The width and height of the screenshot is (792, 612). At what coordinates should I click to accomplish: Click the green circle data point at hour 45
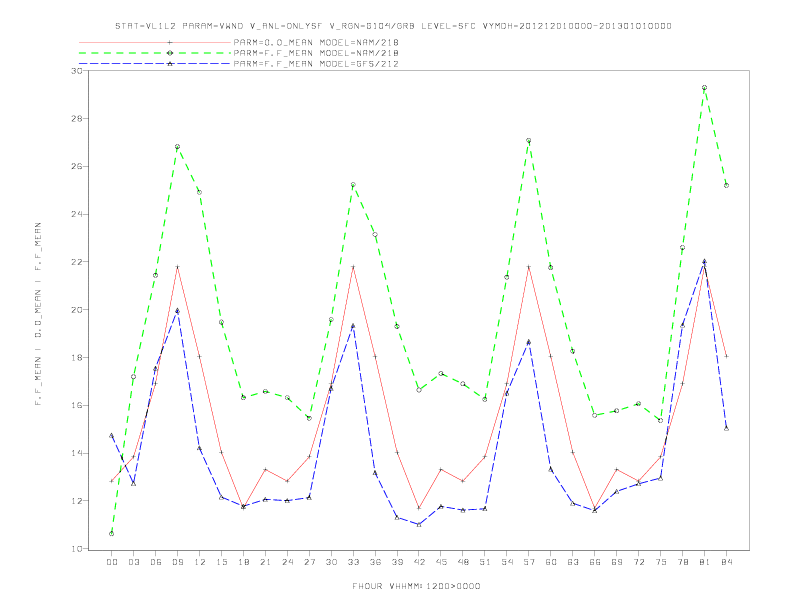pos(441,374)
